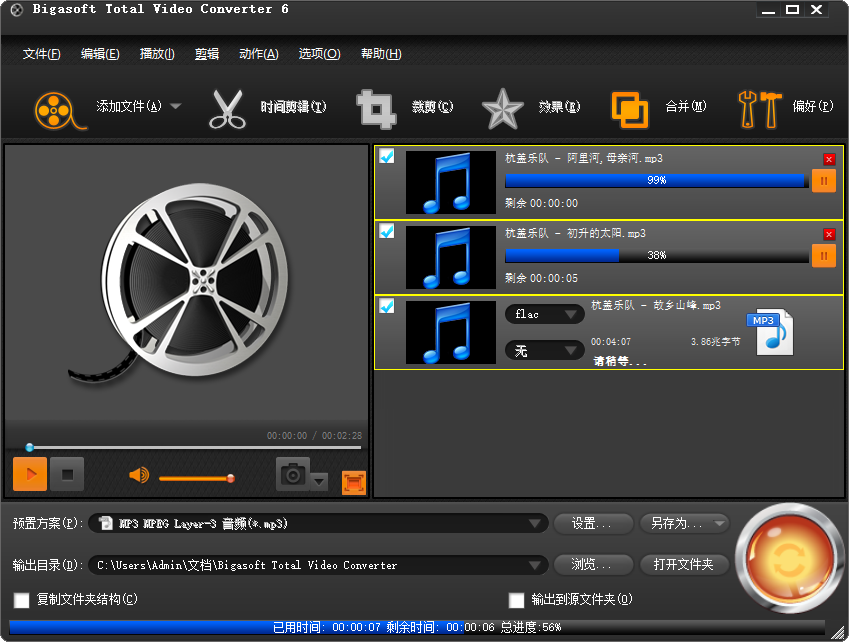
Task: Enable 输出到源文件夹 option
Action: click(516, 601)
